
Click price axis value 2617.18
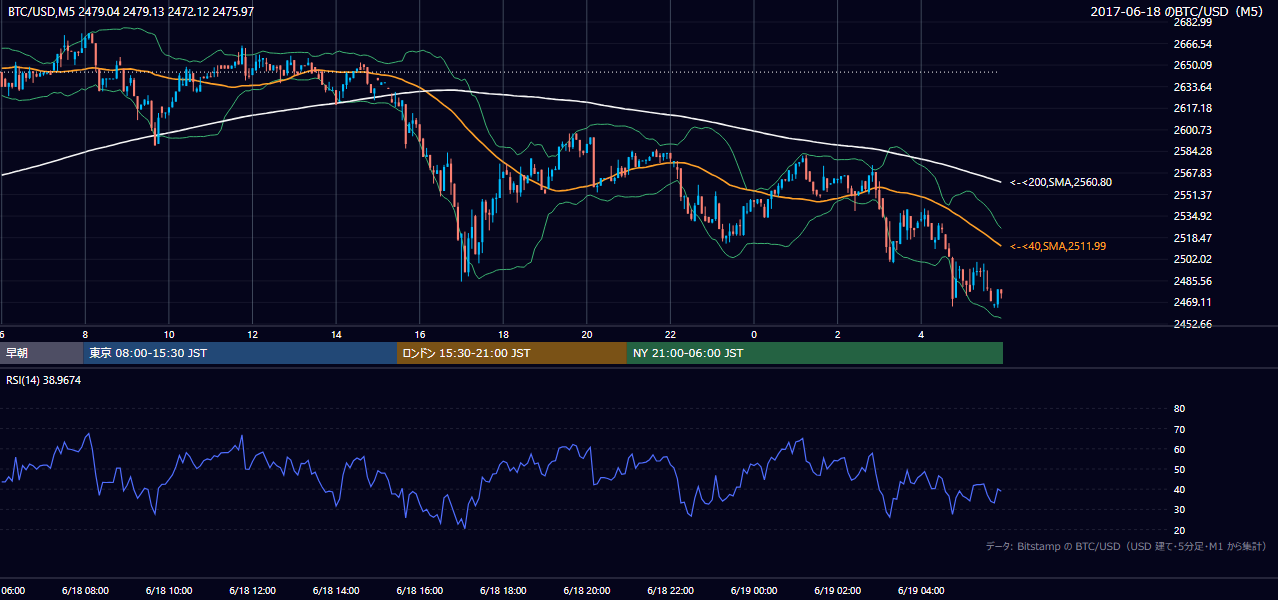(1193, 108)
